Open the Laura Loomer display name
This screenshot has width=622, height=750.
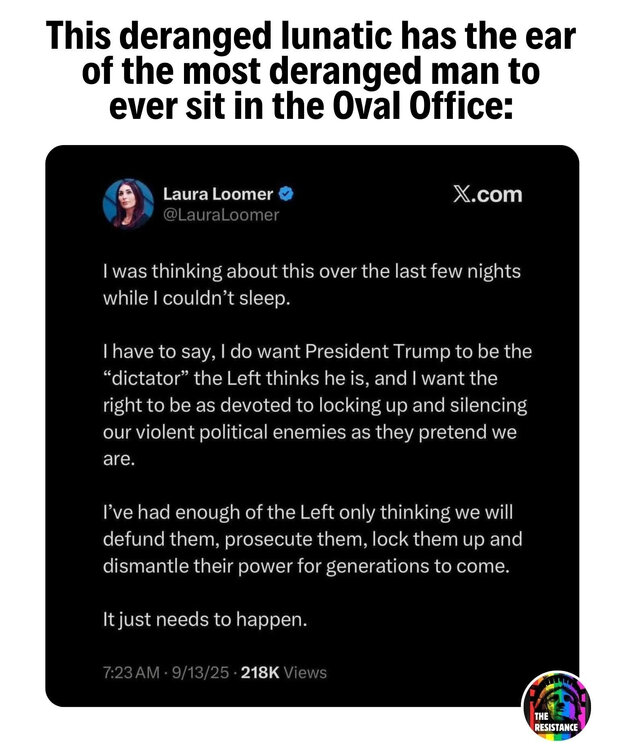(x=218, y=194)
